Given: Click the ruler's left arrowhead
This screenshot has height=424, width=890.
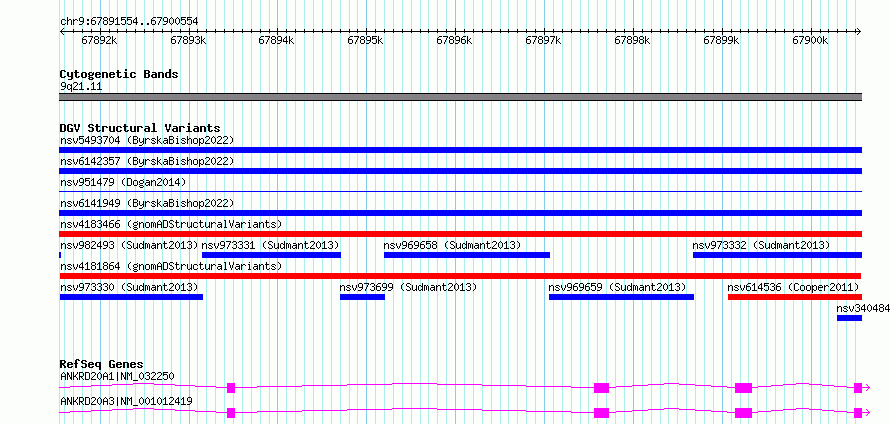Looking at the screenshot, I should [62, 31].
